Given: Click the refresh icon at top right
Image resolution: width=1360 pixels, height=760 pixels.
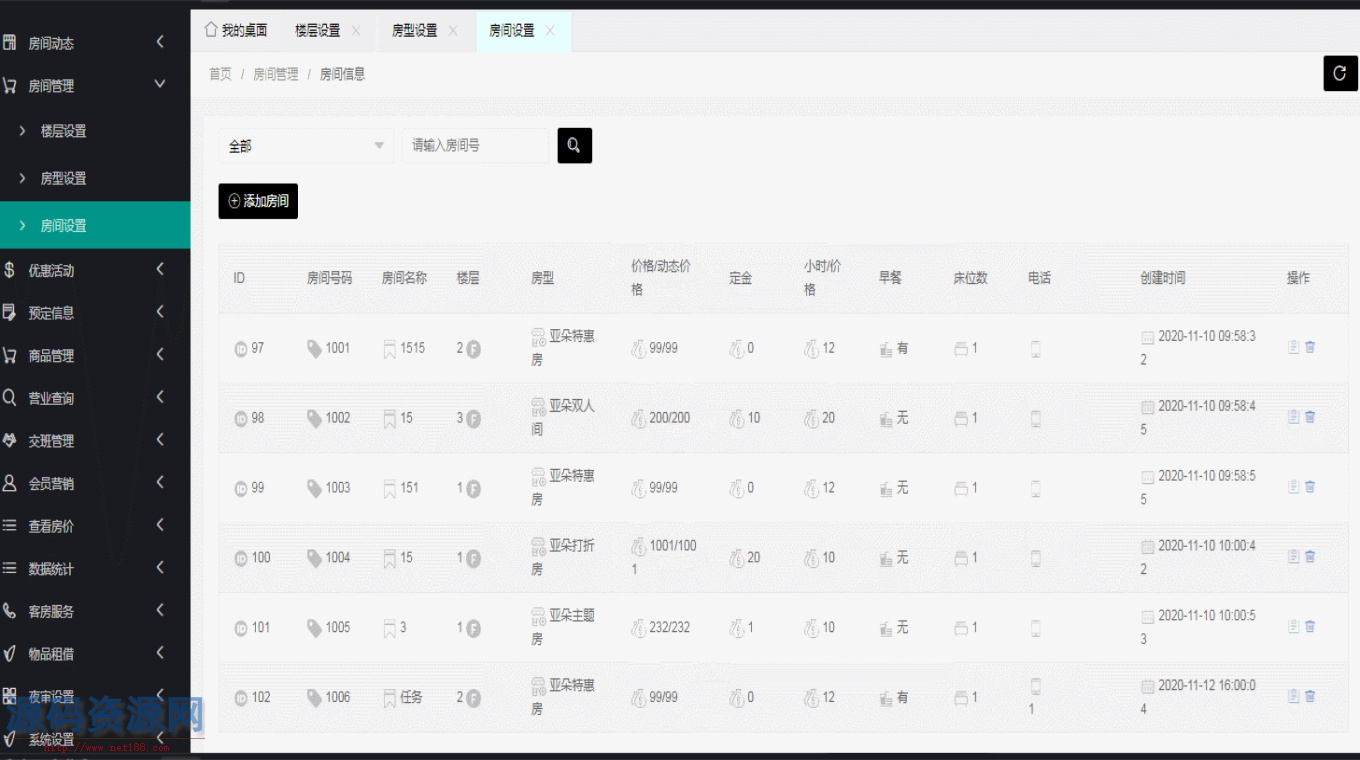Looking at the screenshot, I should (x=1340, y=73).
